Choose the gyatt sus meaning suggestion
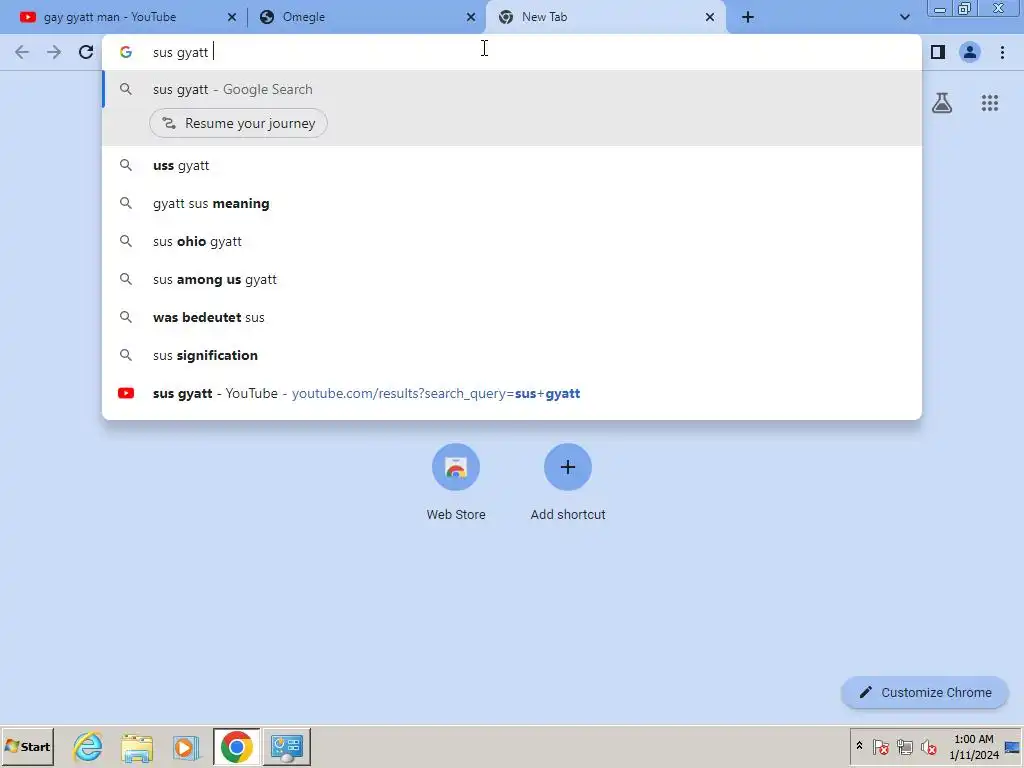 [x=511, y=204]
